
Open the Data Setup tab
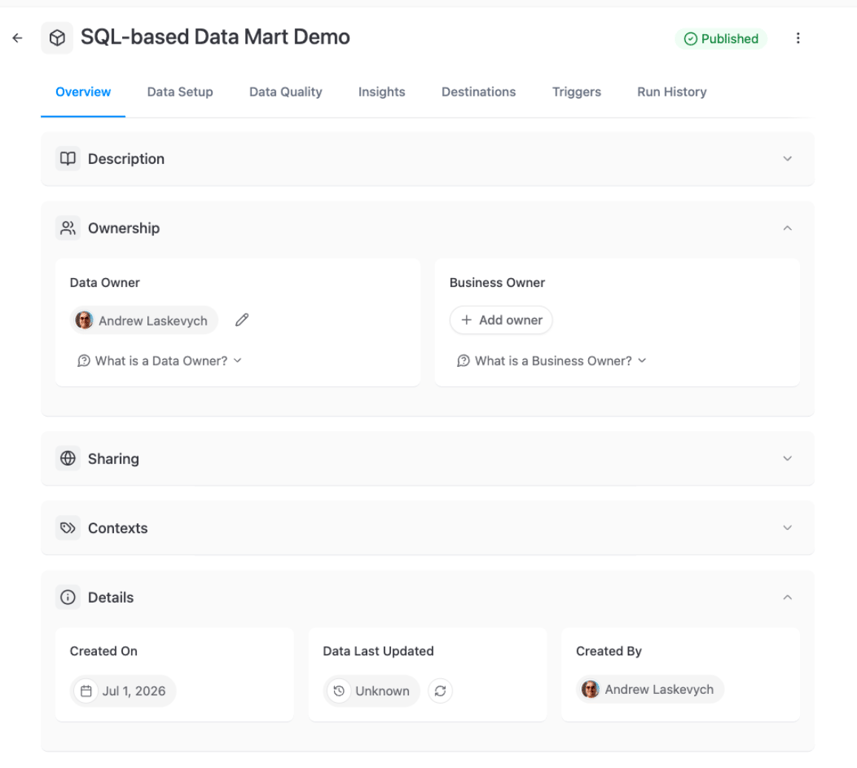180,92
